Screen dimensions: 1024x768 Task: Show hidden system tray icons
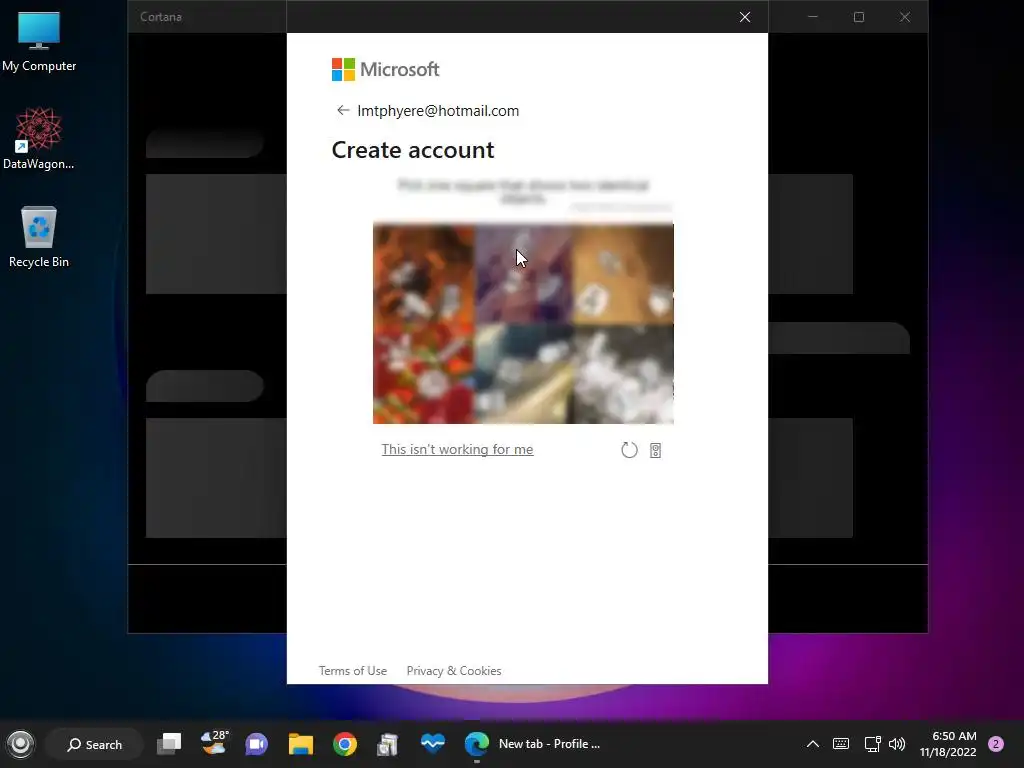[812, 744]
